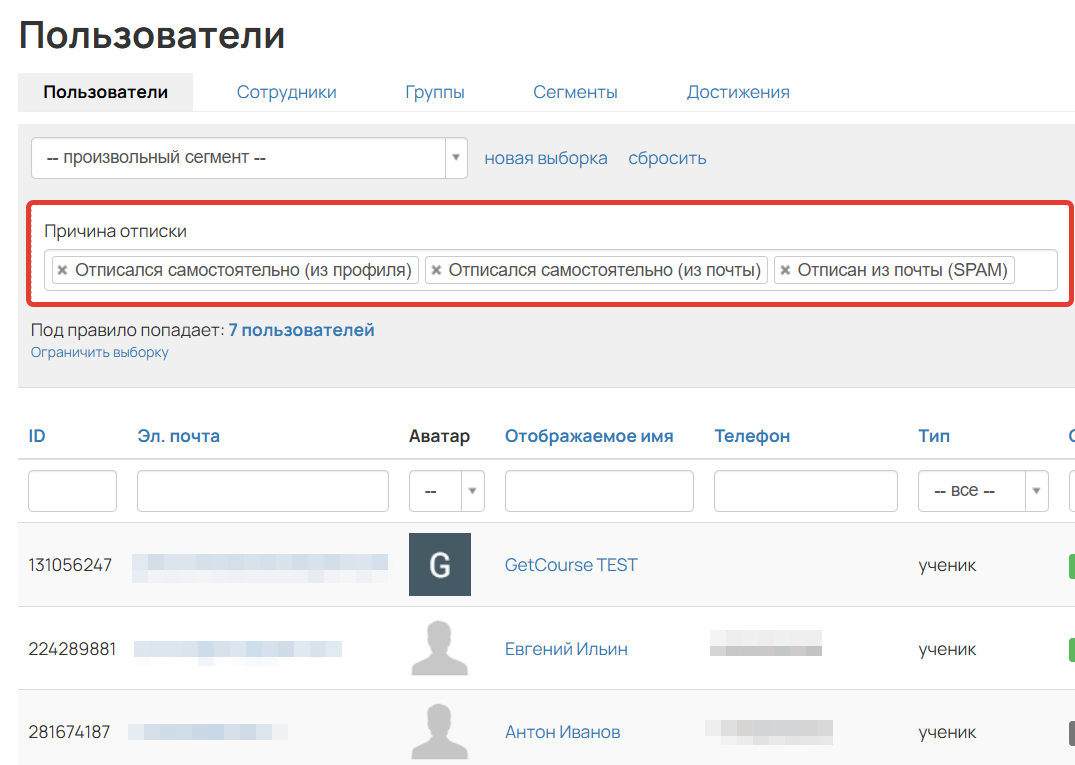Open the Аватар filter dropdown
This screenshot has height=765, width=1075.
(472, 490)
